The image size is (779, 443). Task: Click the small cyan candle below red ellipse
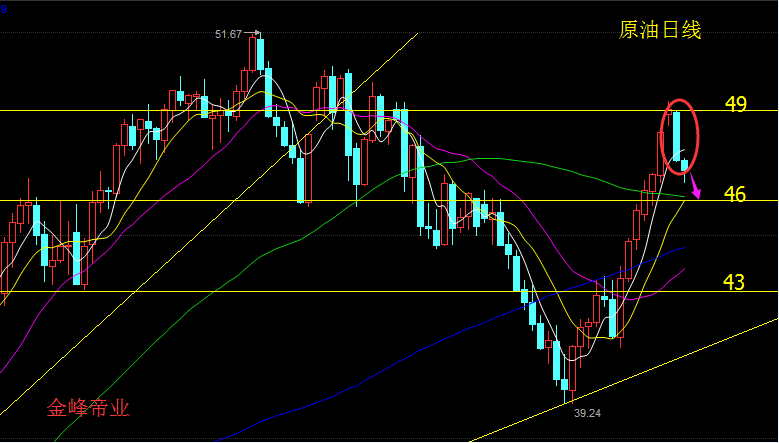[x=685, y=165]
